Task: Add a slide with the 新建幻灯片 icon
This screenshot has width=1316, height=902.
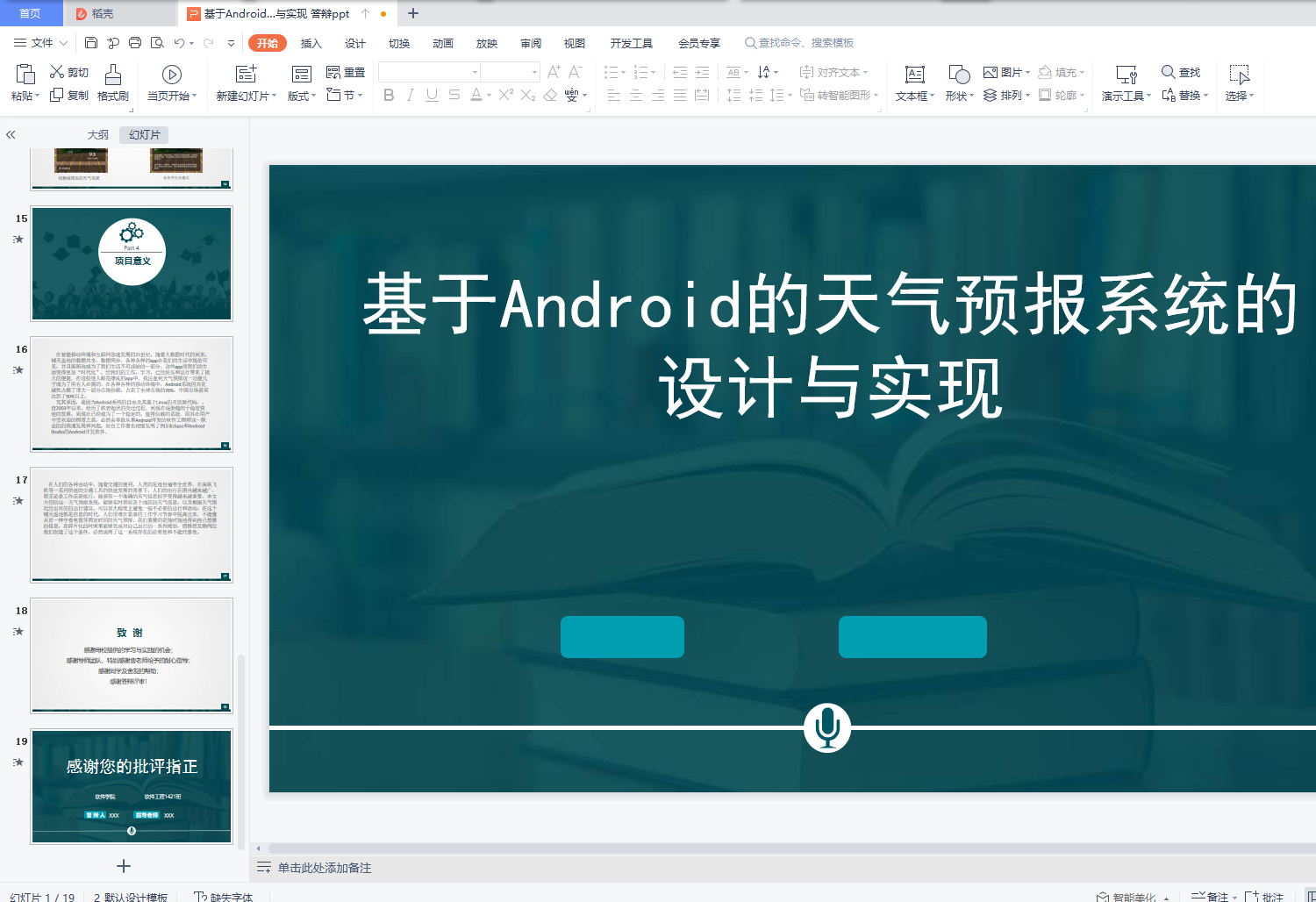Action: click(247, 75)
